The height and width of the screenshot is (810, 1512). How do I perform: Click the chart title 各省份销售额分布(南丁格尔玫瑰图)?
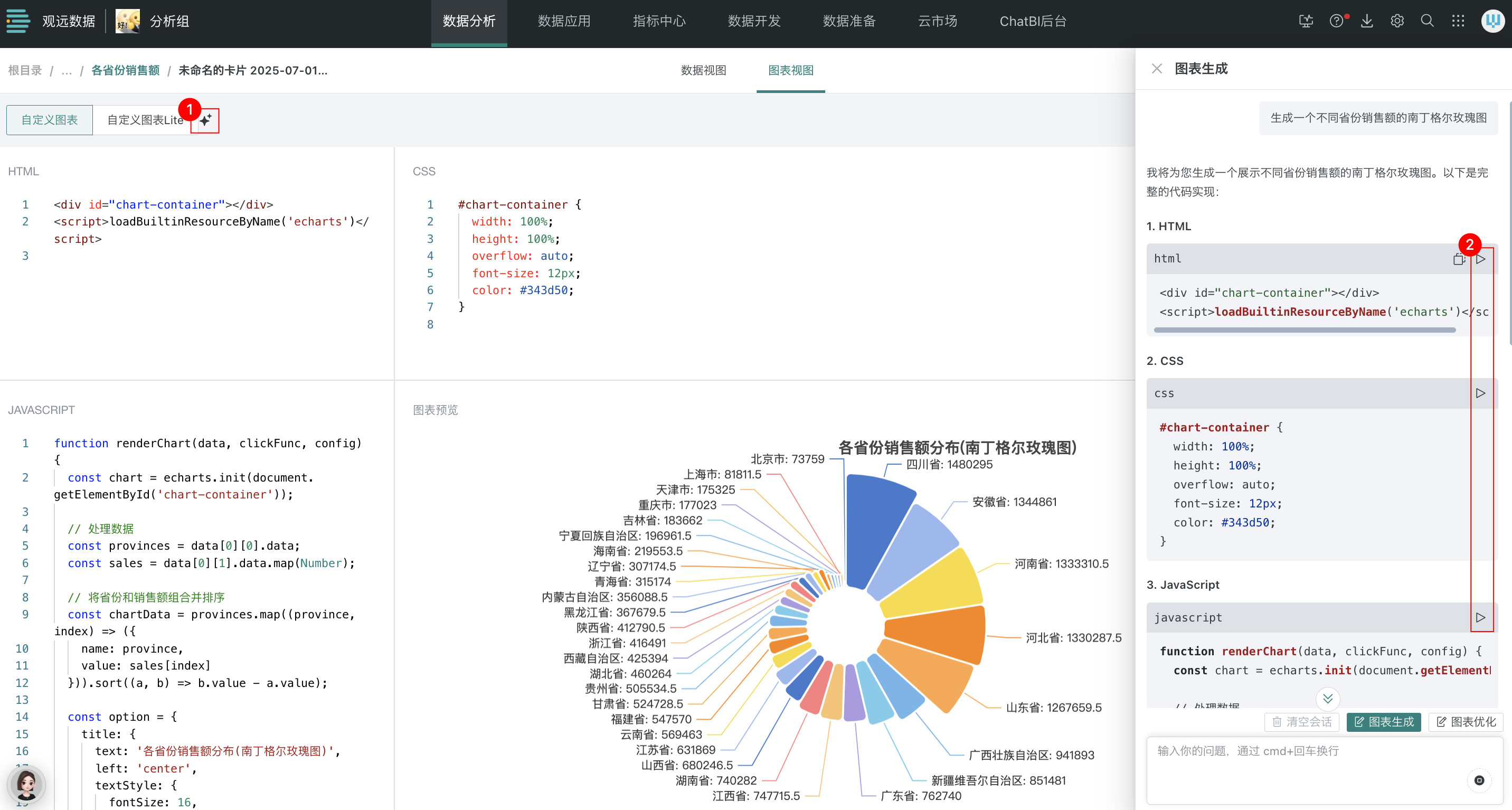[x=957, y=447]
